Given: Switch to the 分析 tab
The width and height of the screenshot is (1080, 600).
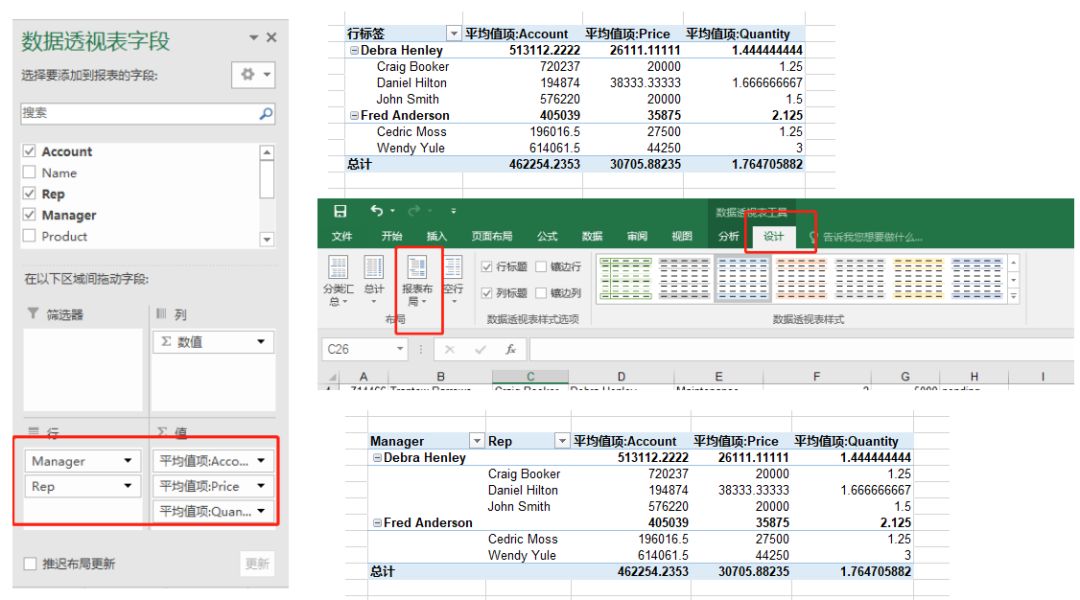Looking at the screenshot, I should [729, 236].
